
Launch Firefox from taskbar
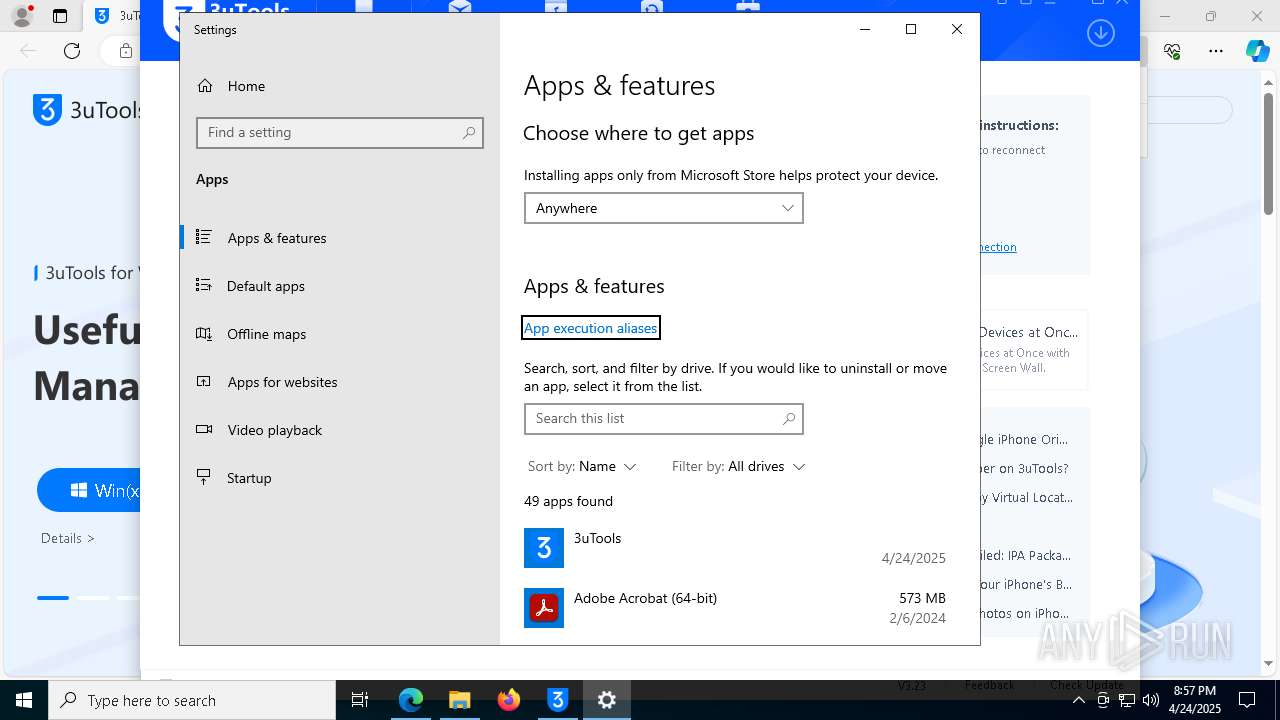509,700
